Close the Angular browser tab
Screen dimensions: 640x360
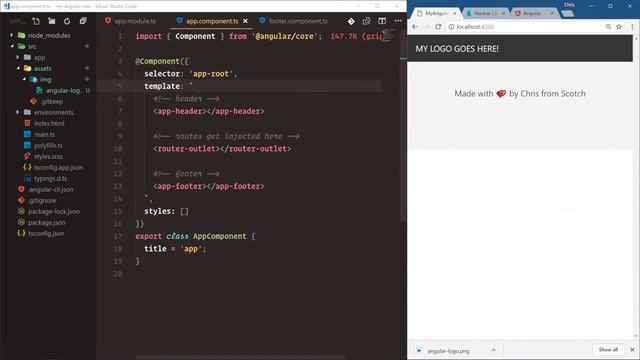pos(552,13)
